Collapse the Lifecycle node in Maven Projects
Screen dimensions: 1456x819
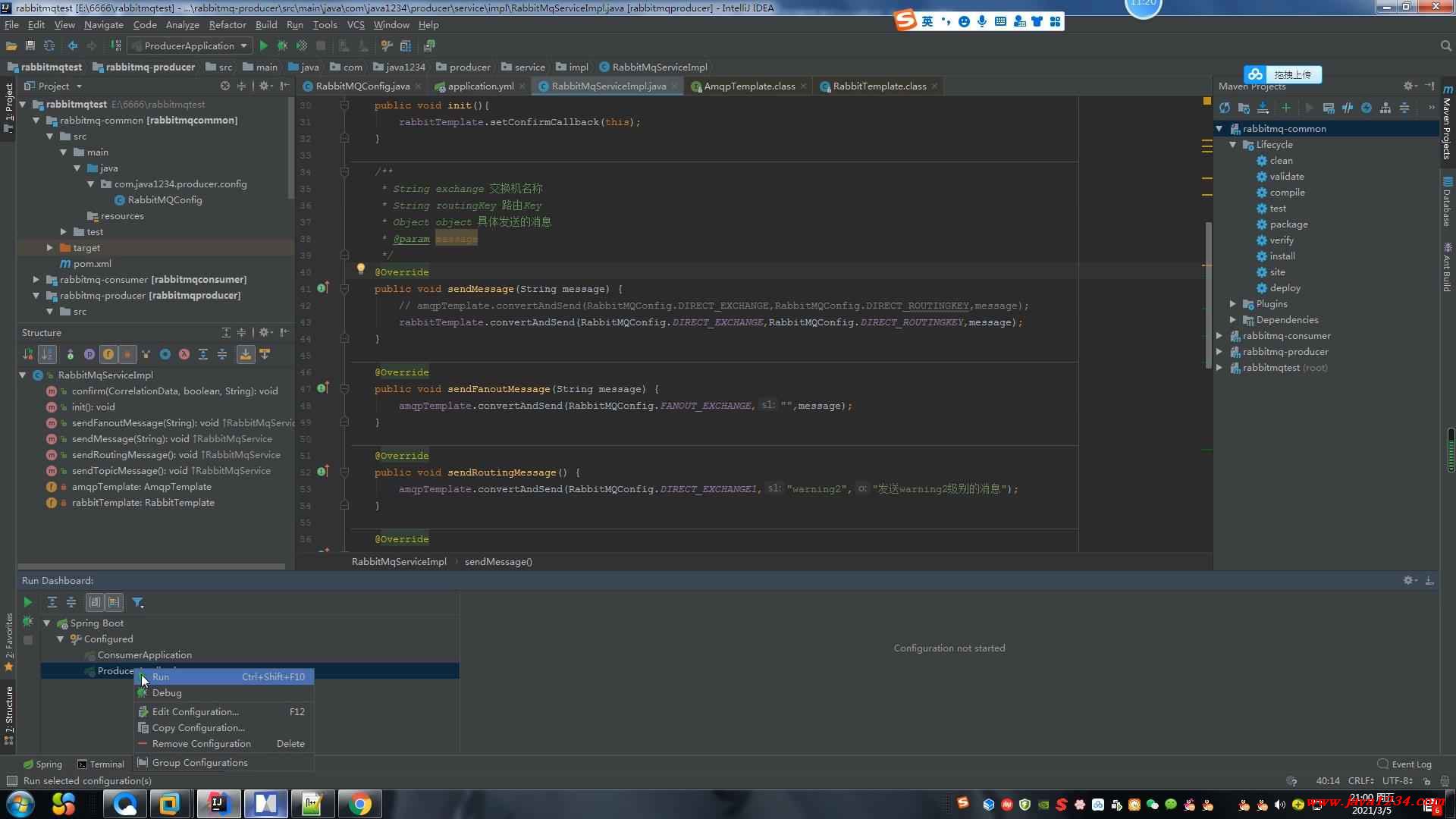coord(1233,145)
